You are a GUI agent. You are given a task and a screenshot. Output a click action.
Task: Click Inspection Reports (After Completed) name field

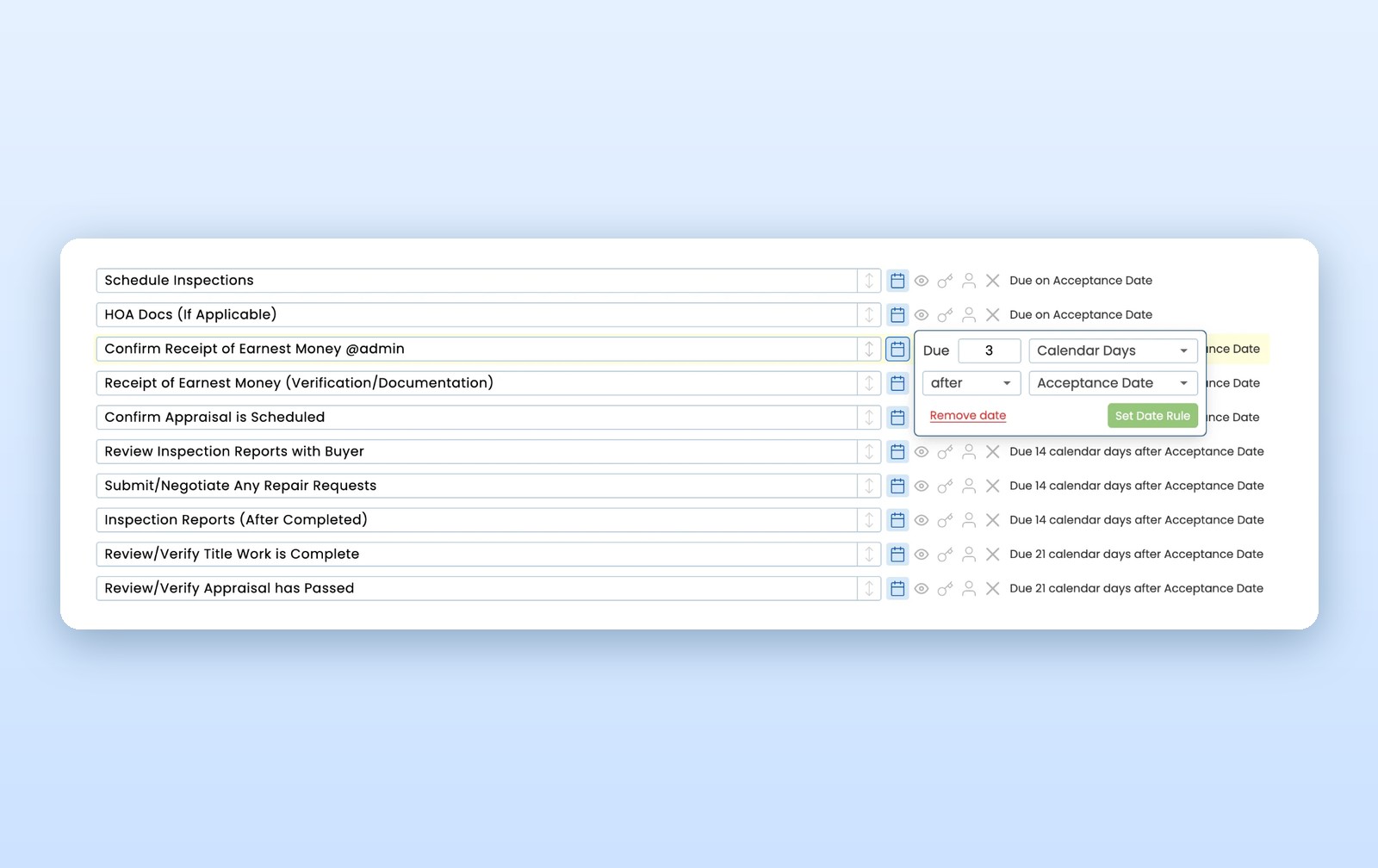(476, 520)
